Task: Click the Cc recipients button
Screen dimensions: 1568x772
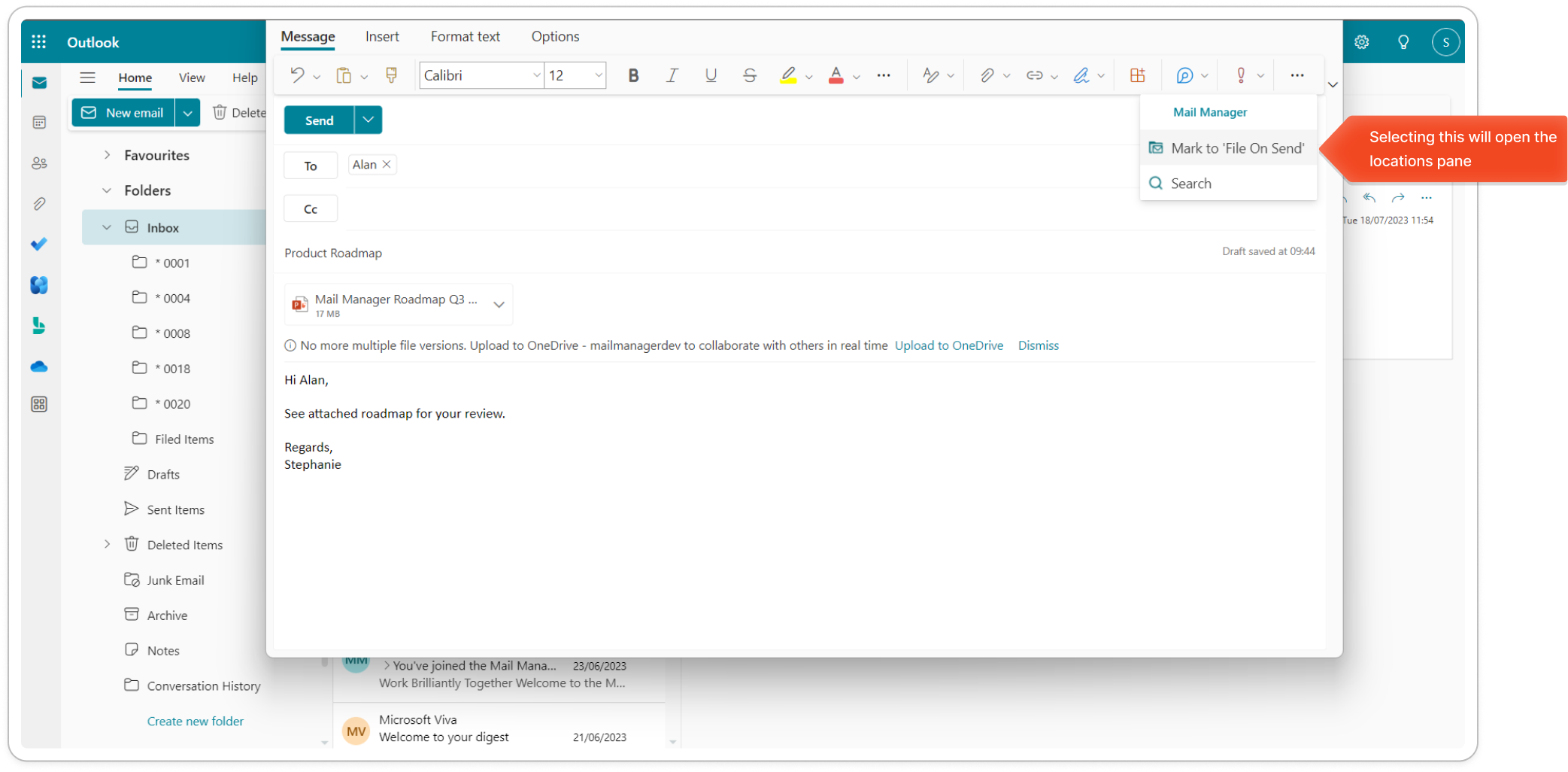Action: 311,208
